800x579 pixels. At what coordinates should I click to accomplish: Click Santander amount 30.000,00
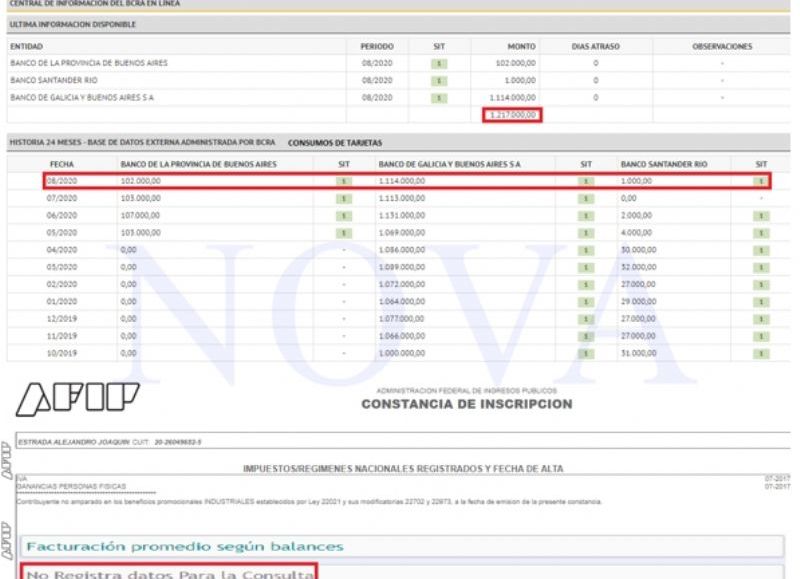[638, 250]
